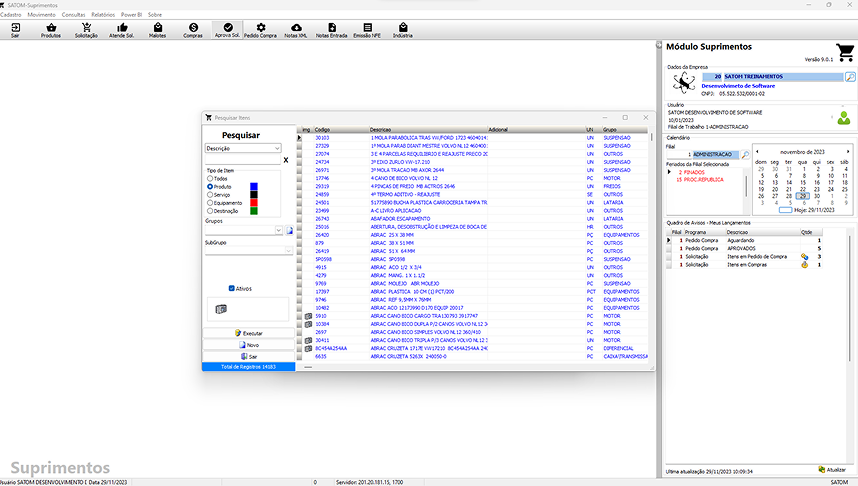
Task: Uncheck the Ativos checkbox
Action: click(x=232, y=288)
